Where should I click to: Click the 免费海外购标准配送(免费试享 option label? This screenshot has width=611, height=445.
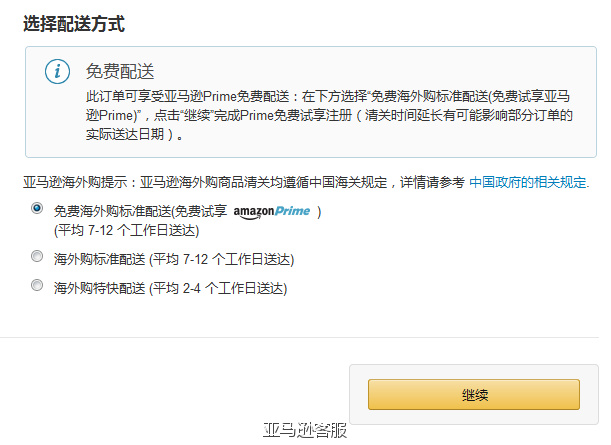click(140, 211)
